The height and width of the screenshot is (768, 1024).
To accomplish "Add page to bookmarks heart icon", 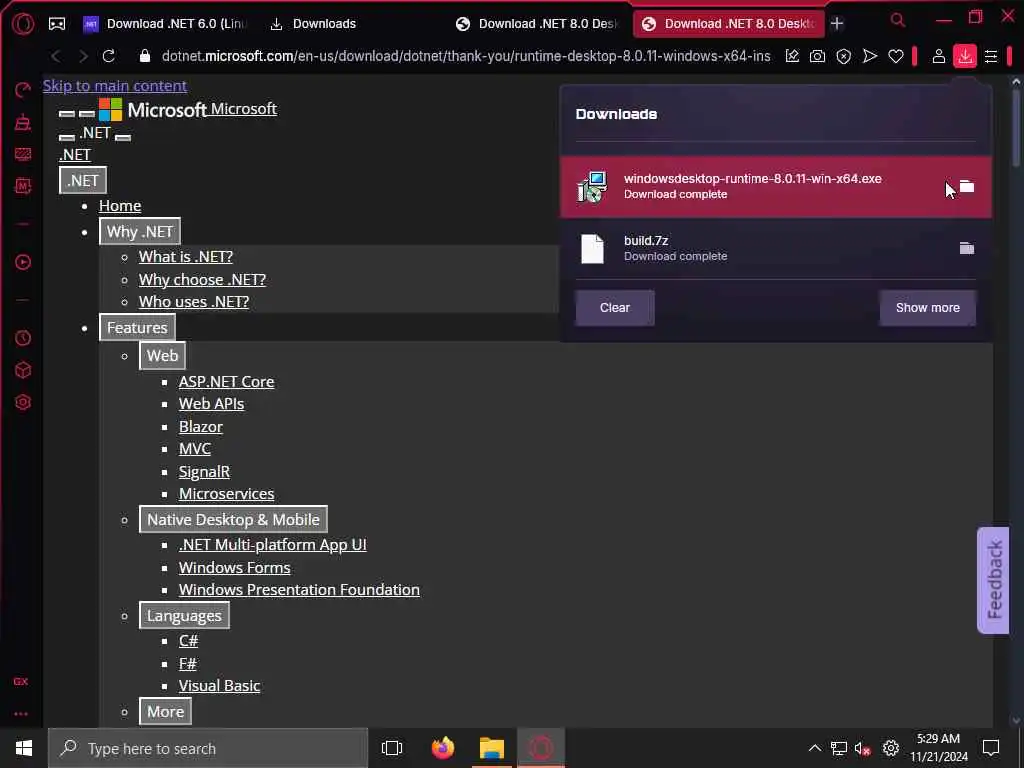I will pos(895,56).
